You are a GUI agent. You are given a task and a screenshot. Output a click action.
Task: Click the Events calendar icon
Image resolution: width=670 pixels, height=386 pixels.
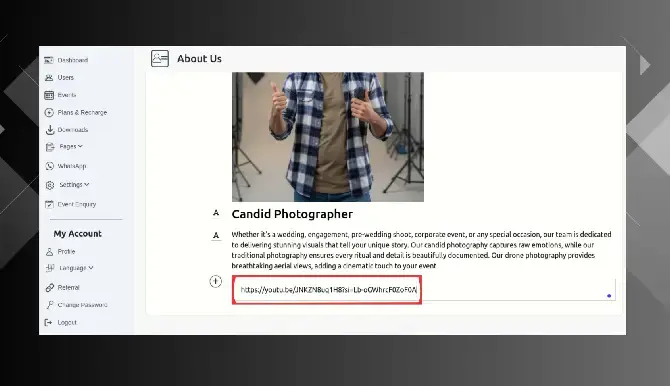tap(49, 95)
